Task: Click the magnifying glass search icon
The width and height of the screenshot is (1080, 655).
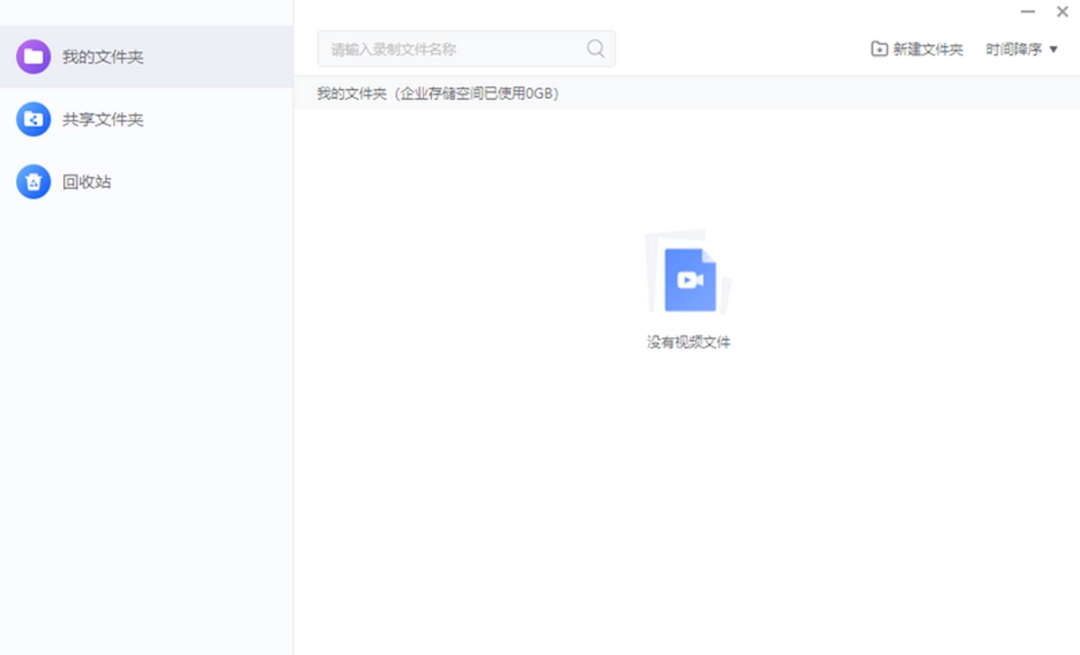Action: coord(595,48)
